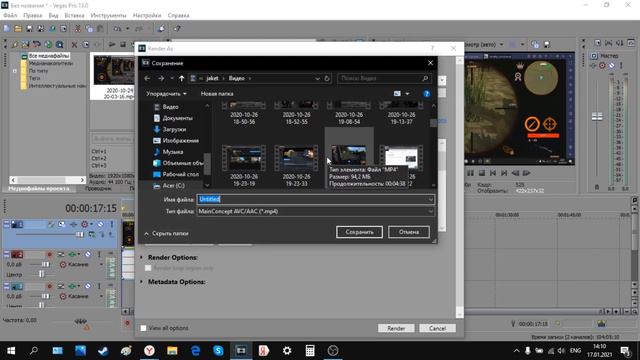This screenshot has width=640, height=360.
Task: Click the Cancel button in Render As dialog
Action: tap(437, 328)
